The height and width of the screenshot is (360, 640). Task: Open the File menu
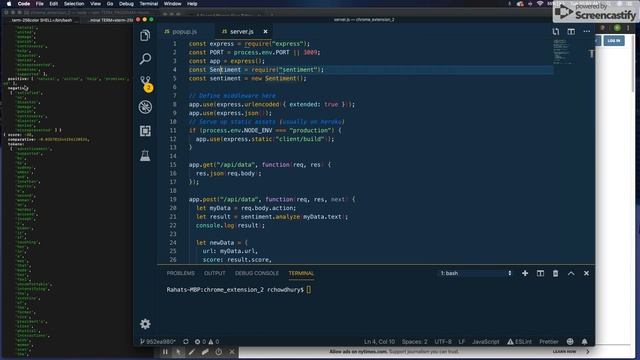click(x=40, y=4)
